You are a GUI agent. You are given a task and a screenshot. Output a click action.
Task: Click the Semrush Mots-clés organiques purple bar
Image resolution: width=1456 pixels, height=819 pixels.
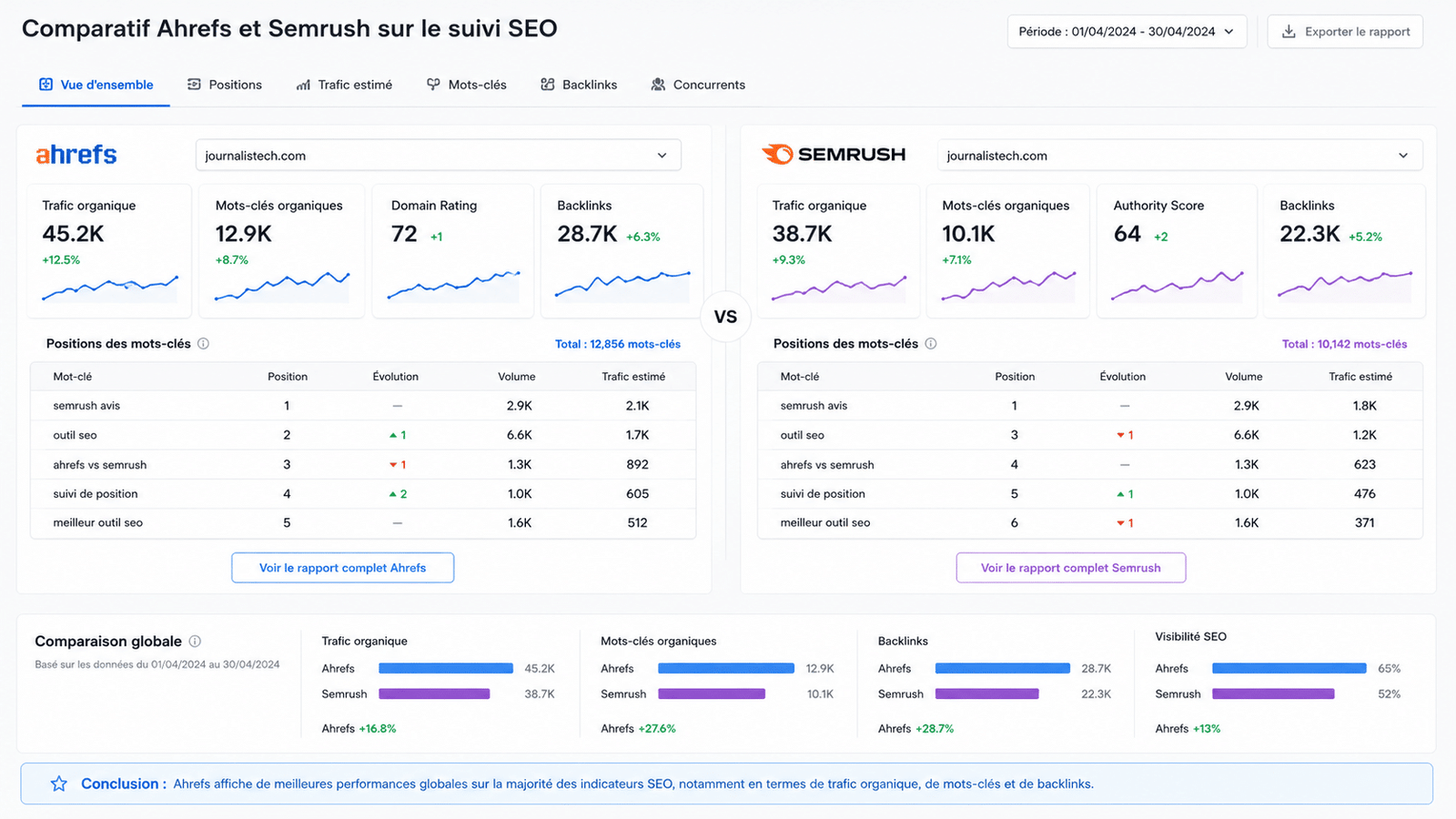point(712,693)
